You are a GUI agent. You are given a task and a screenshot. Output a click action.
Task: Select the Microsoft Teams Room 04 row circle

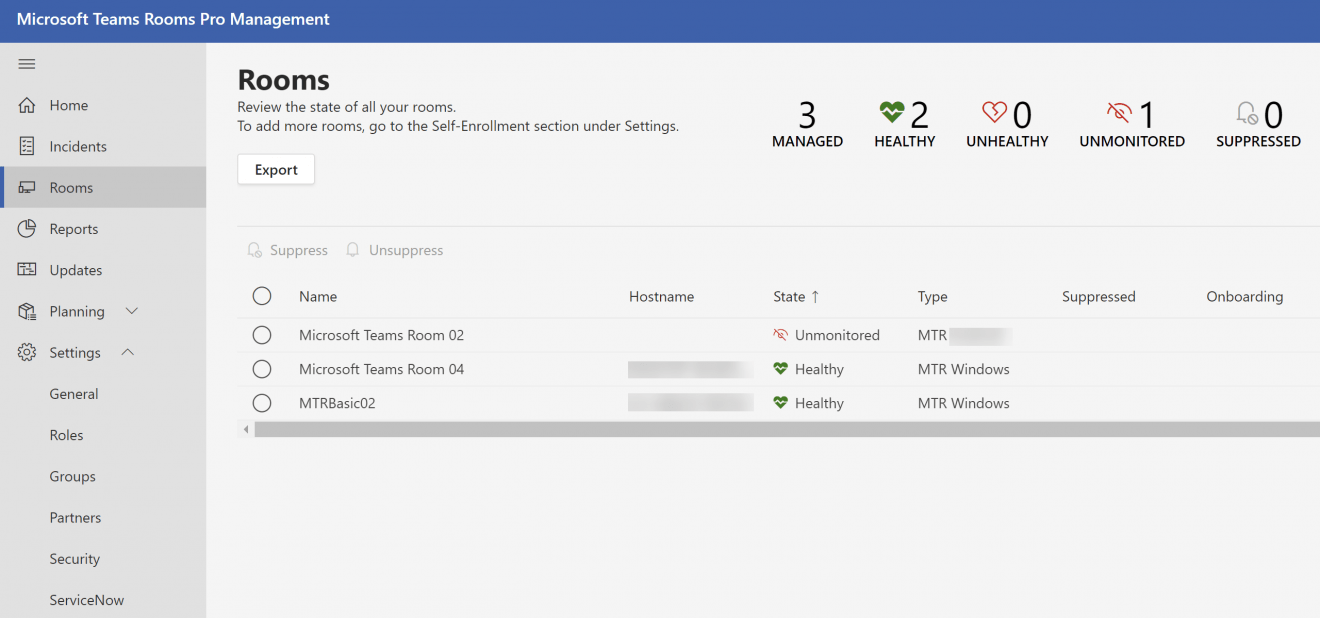click(x=262, y=369)
